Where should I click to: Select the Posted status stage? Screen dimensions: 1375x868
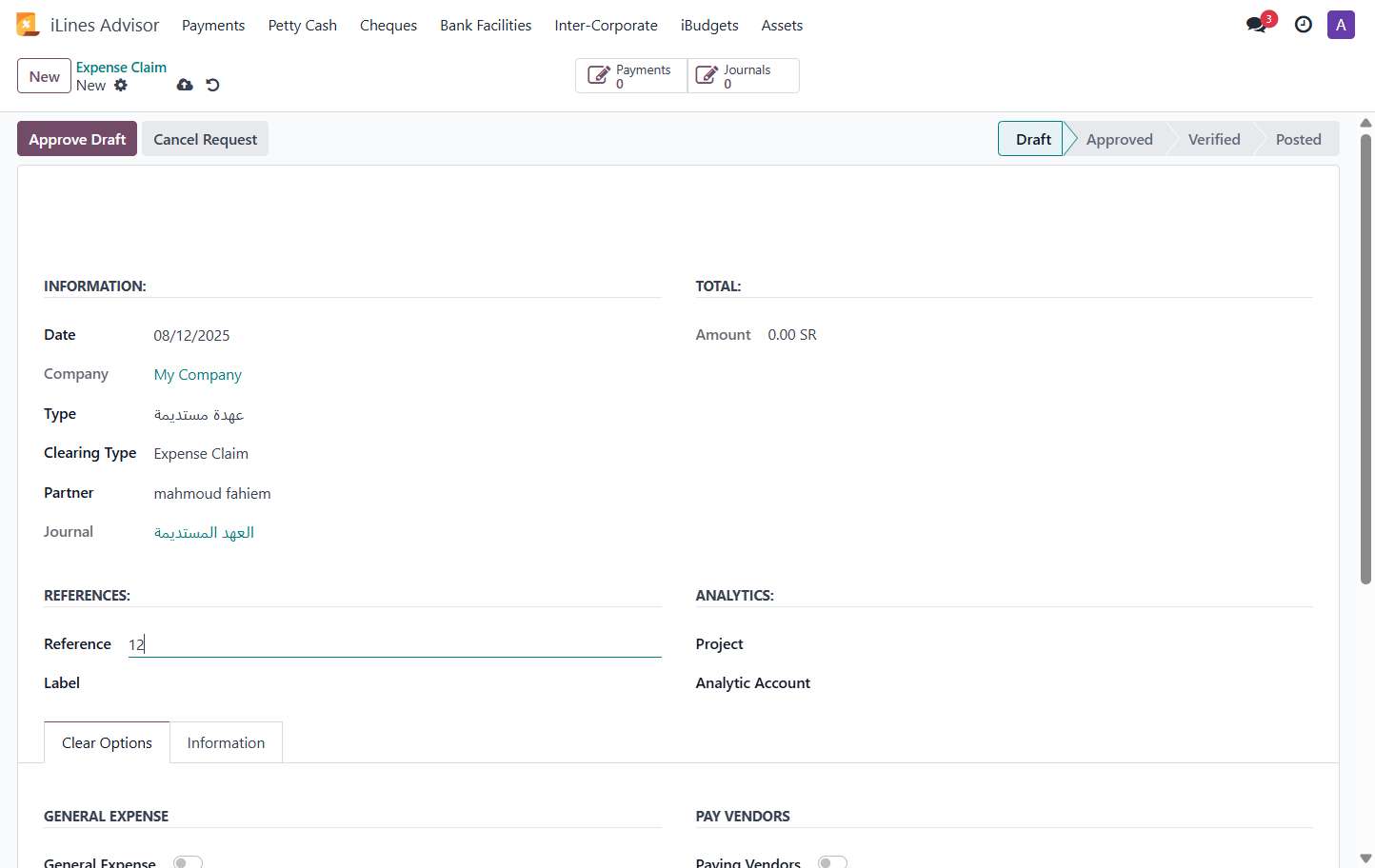pos(1298,139)
